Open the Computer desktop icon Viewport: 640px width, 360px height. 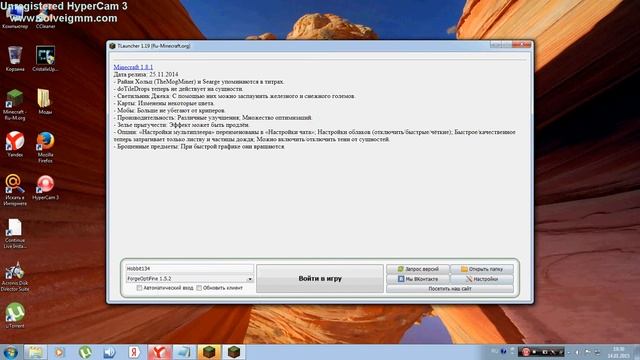click(x=15, y=16)
